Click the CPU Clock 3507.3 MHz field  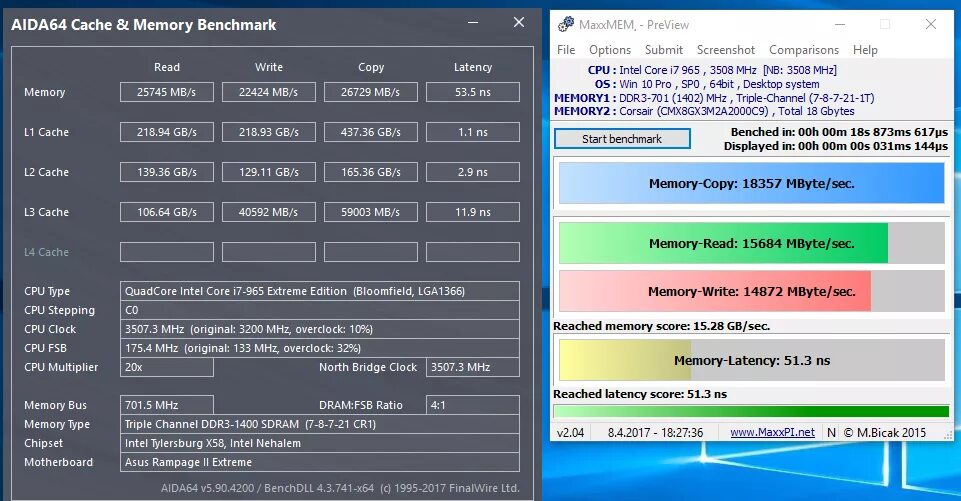tap(320, 329)
